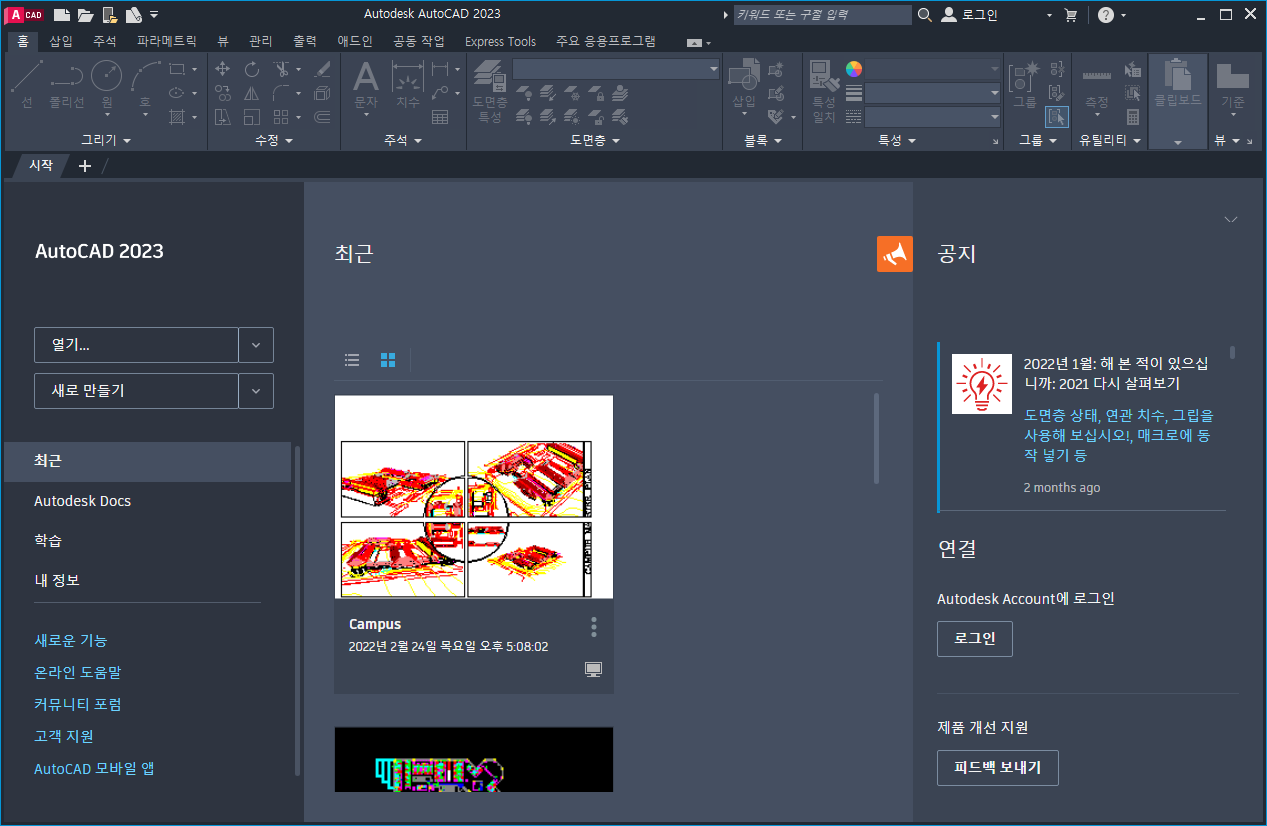Open the Campus card three-dot menu

click(594, 627)
